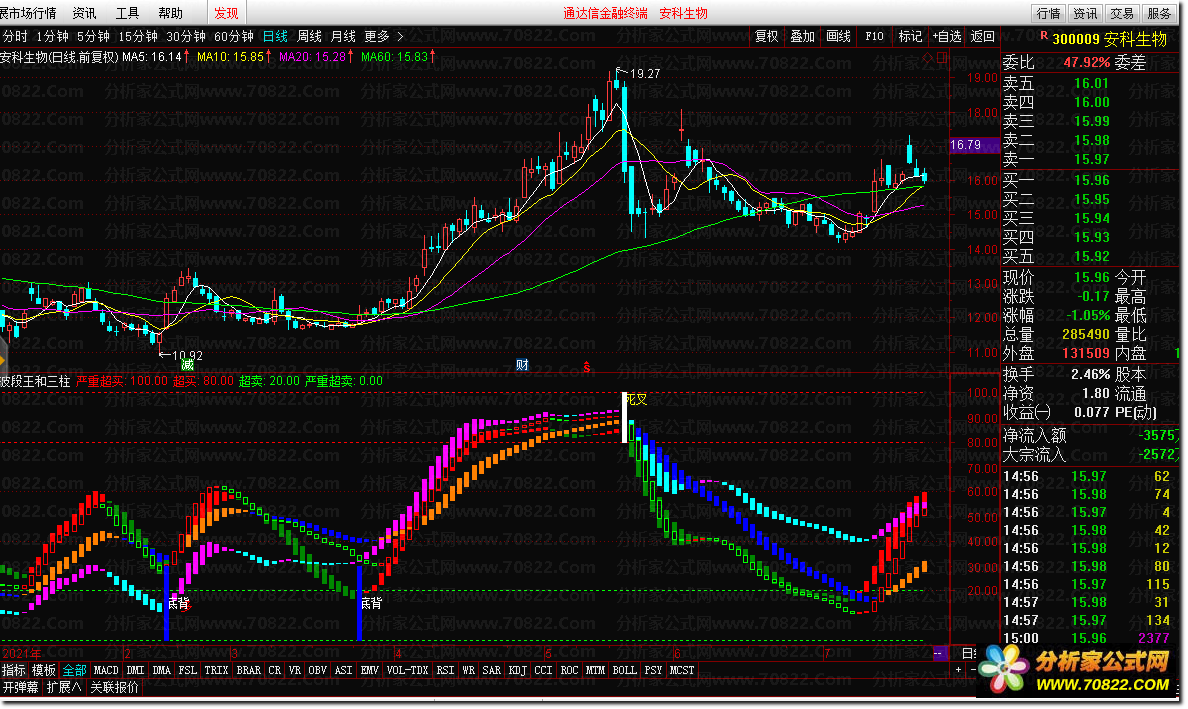This screenshot has height=709, width=1188.
Task: Click the R icon beside stock code 300009
Action: click(x=1044, y=36)
